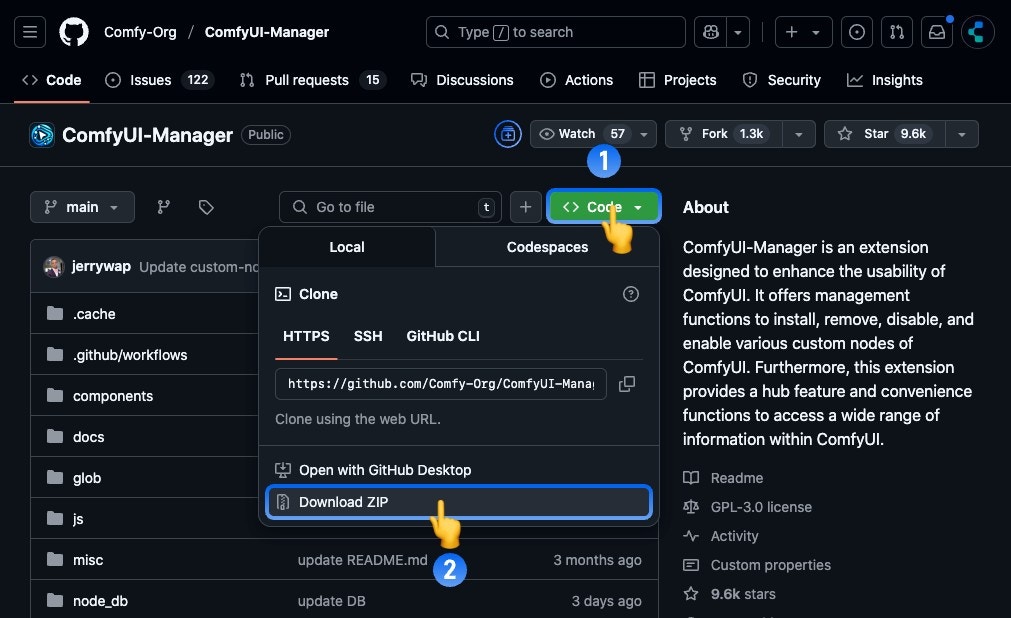1011x618 pixels.
Task: Copy the clone URL to clipboard
Action: pos(627,384)
